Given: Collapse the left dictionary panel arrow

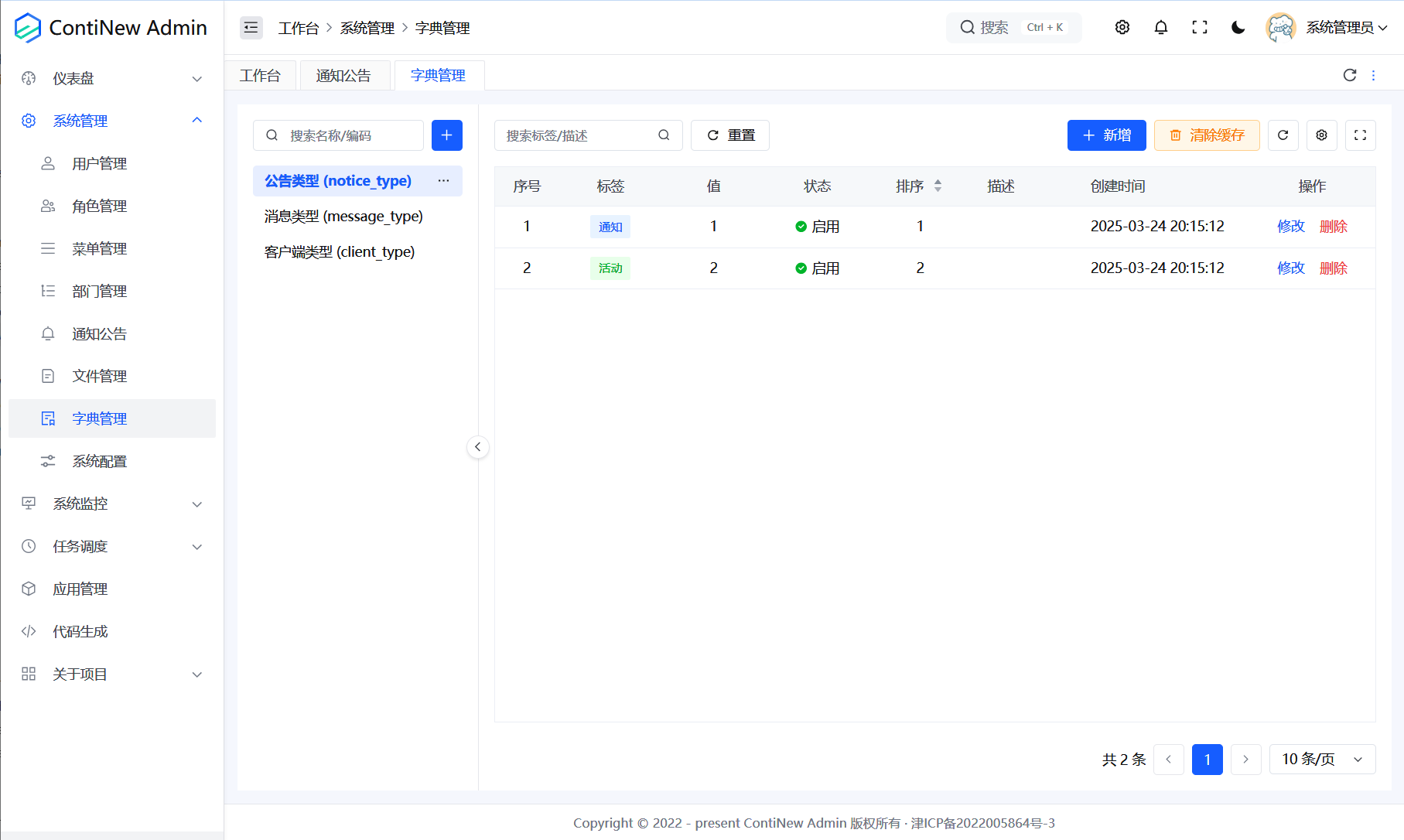Looking at the screenshot, I should coord(478,447).
